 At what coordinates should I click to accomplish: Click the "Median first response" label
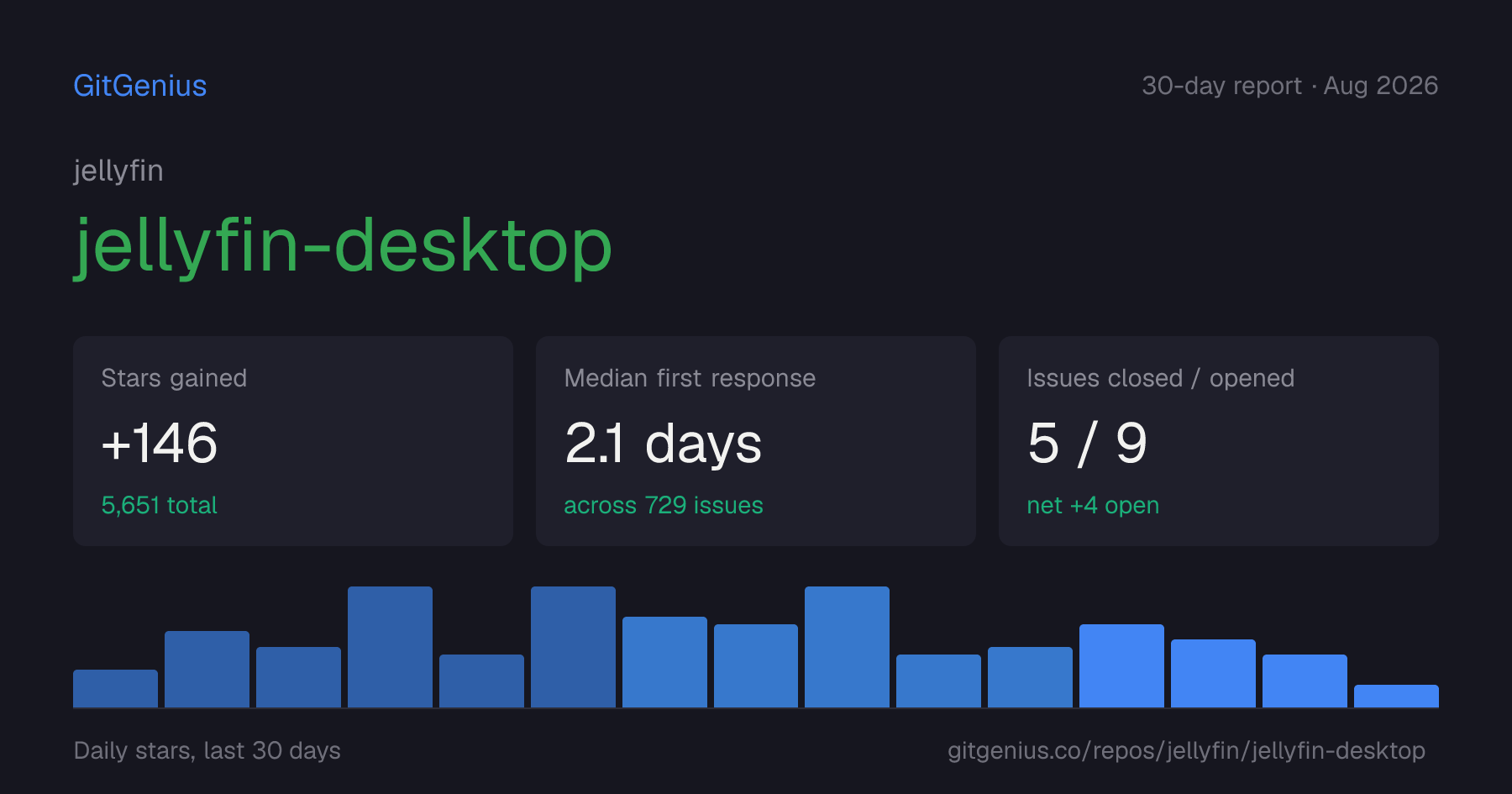[690, 378]
